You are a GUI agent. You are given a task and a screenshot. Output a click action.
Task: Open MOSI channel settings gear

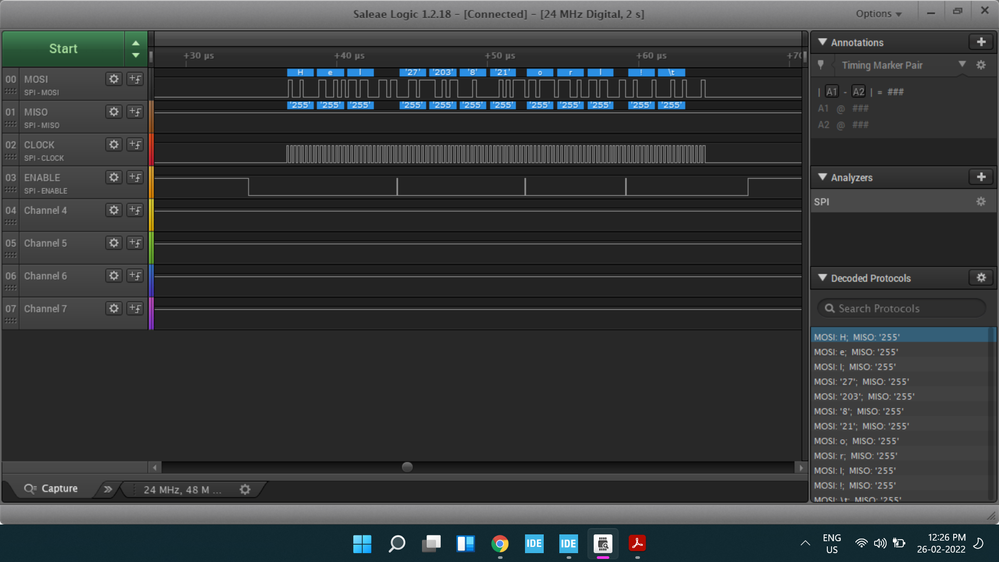pos(113,79)
